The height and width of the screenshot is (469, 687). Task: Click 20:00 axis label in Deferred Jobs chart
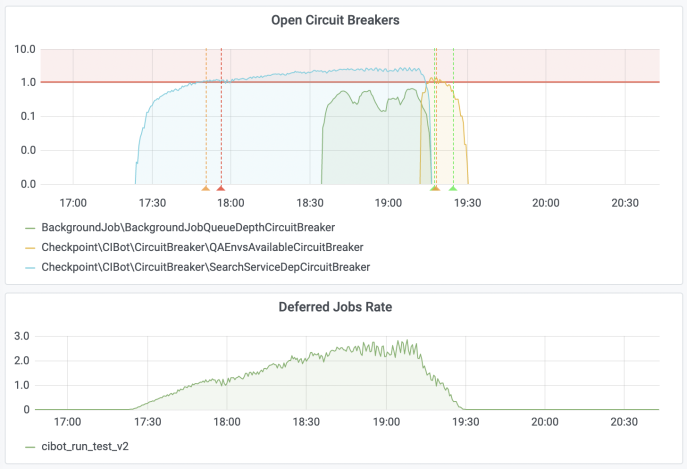[x=545, y=422]
